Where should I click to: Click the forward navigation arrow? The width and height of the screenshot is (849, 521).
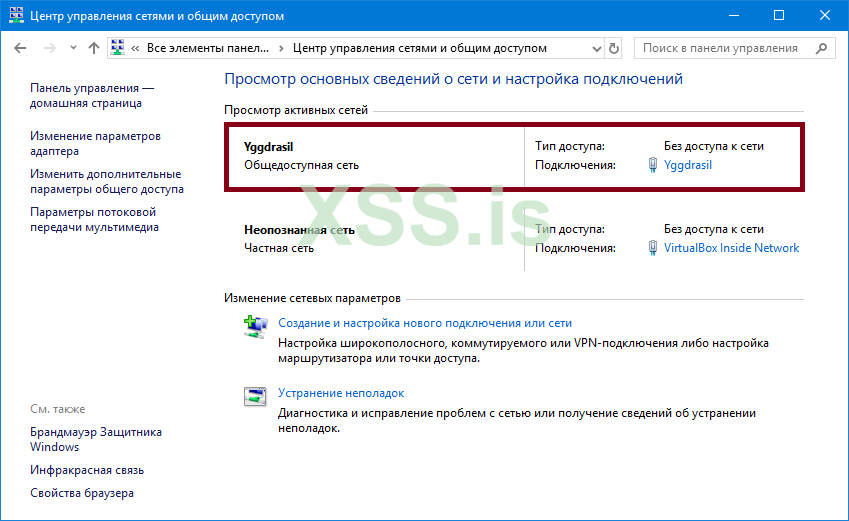click(x=49, y=48)
